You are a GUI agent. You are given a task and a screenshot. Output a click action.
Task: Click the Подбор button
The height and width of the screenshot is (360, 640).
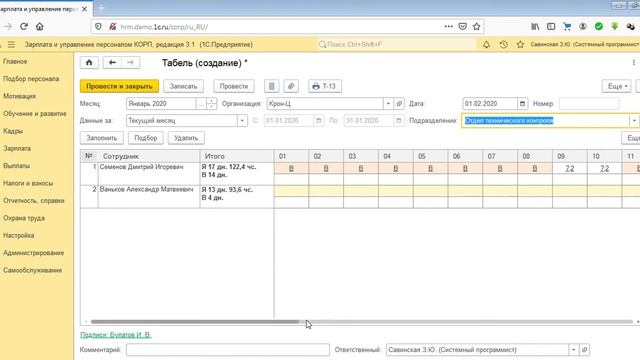146,138
